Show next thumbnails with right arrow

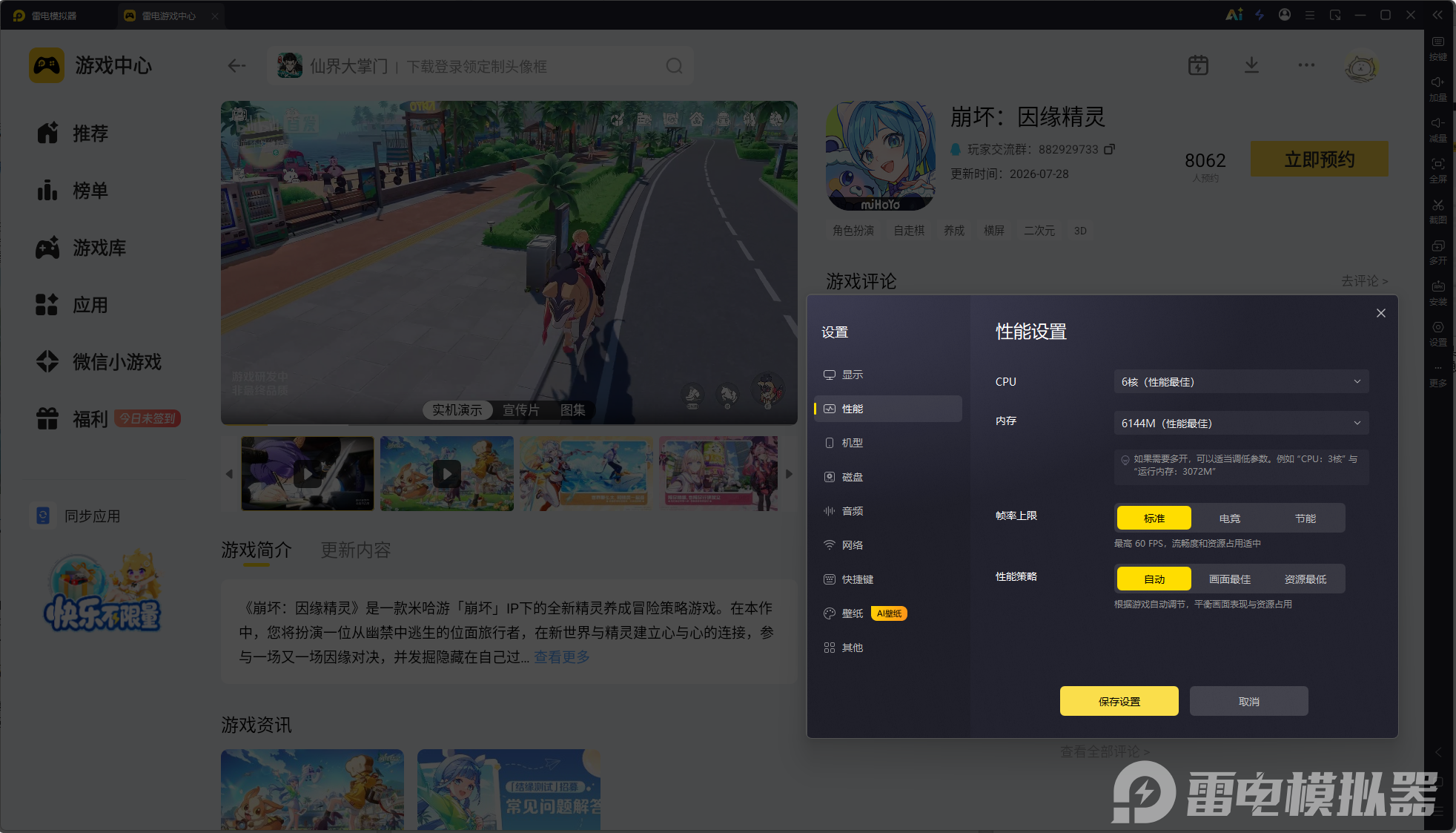(789, 473)
